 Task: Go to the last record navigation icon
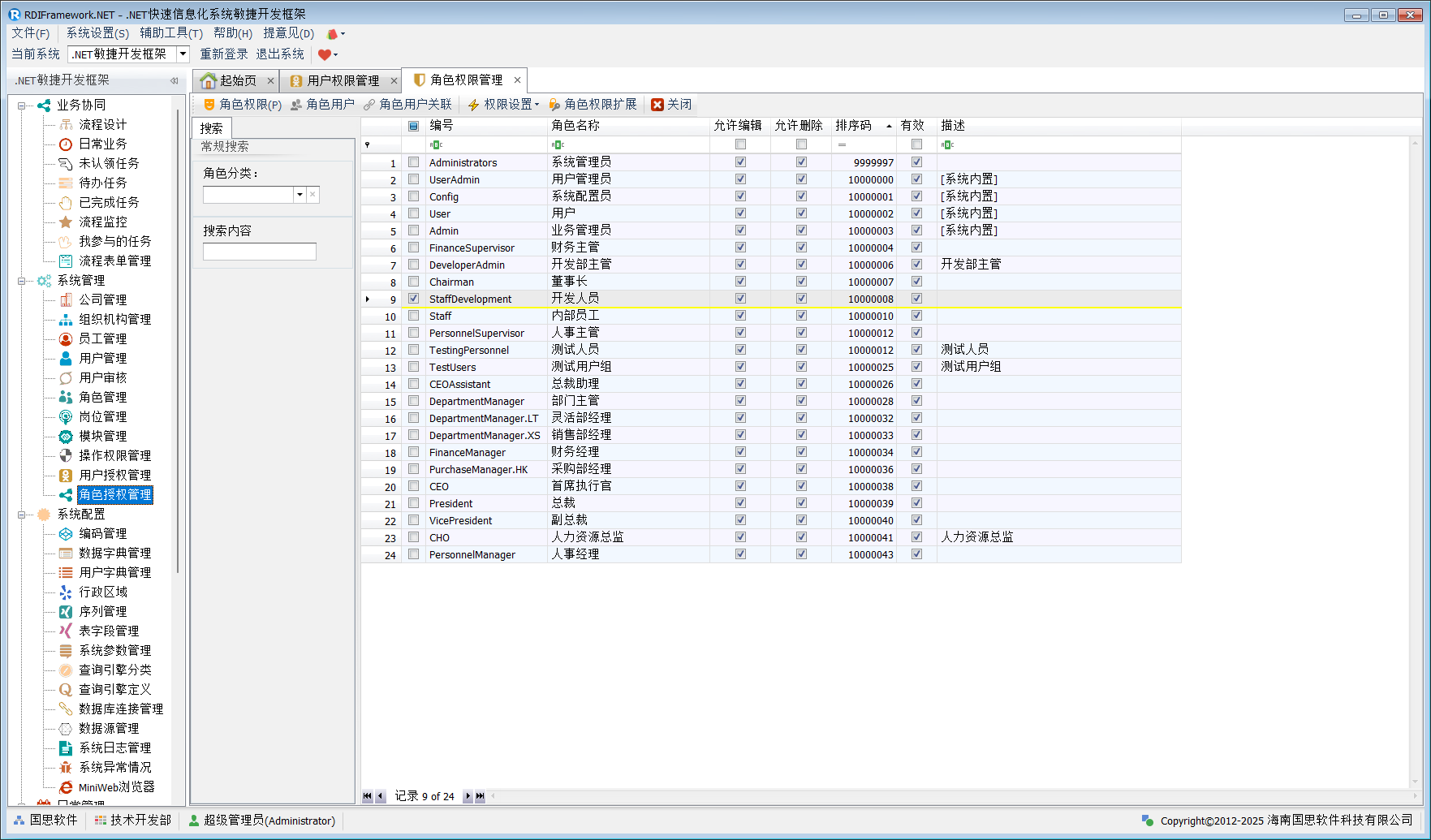click(480, 796)
